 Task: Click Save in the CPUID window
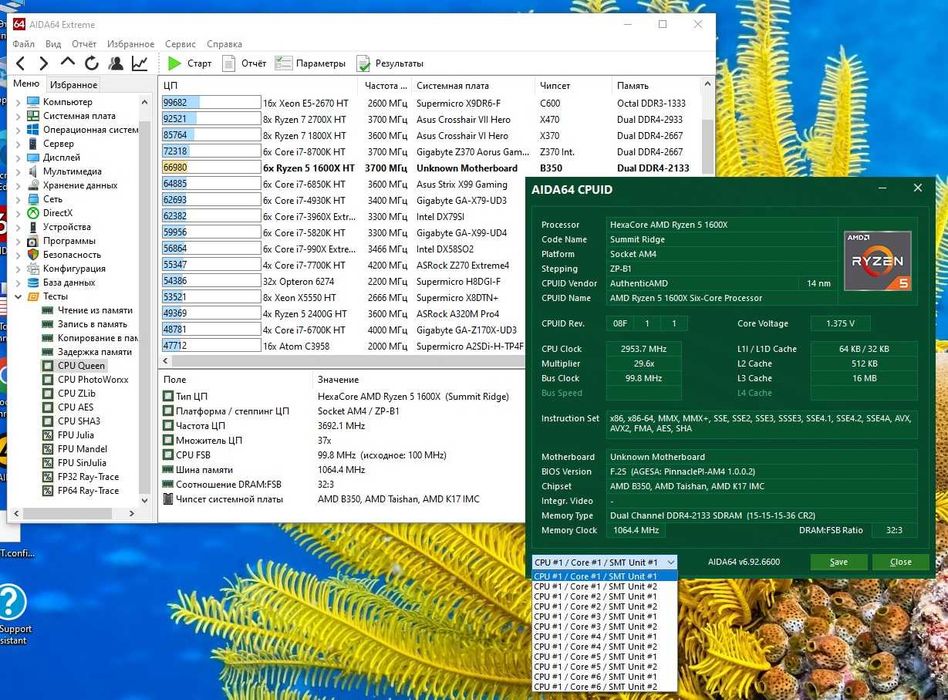[838, 562]
